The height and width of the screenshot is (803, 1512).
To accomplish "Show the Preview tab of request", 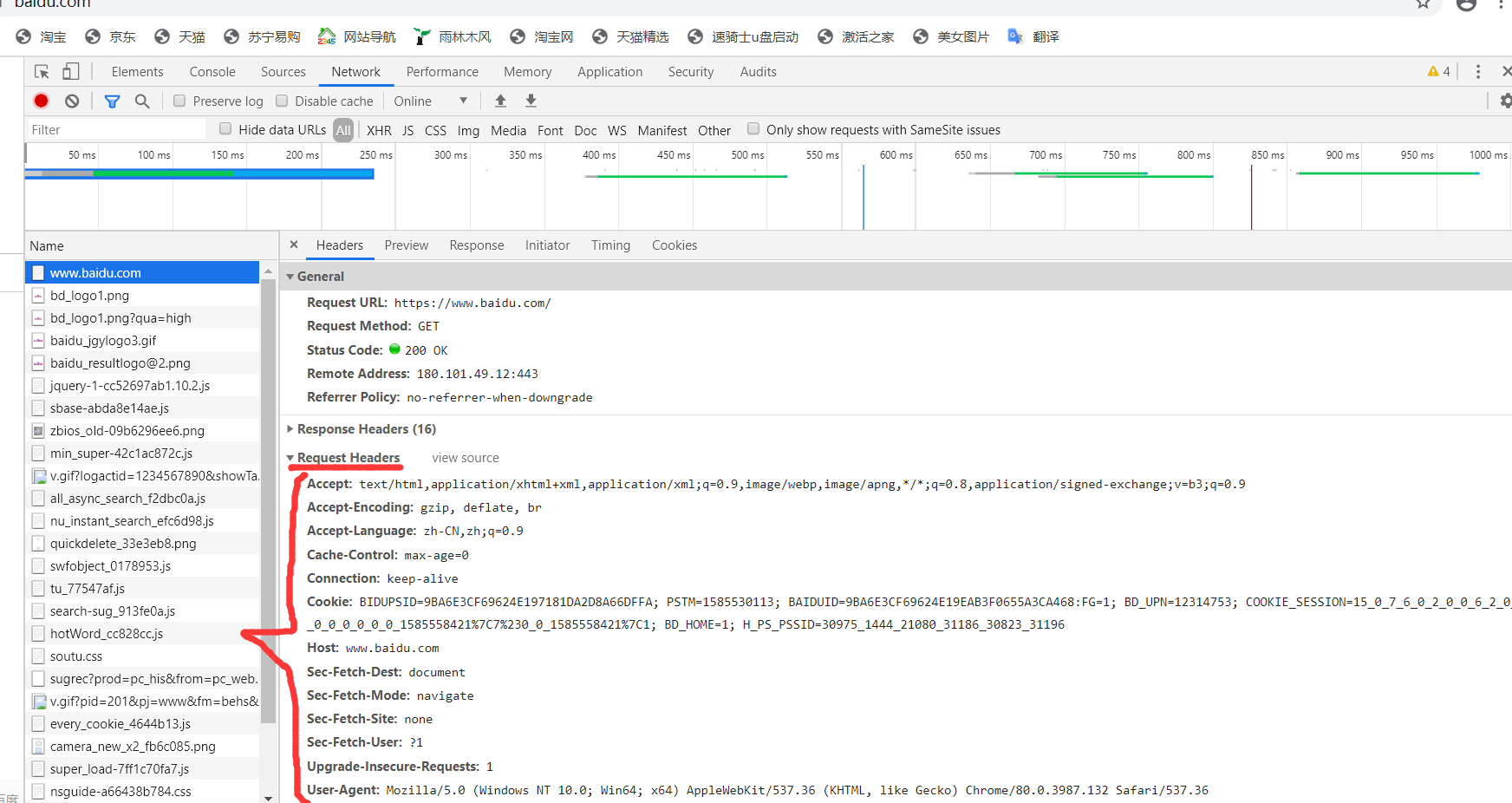I will (x=407, y=245).
